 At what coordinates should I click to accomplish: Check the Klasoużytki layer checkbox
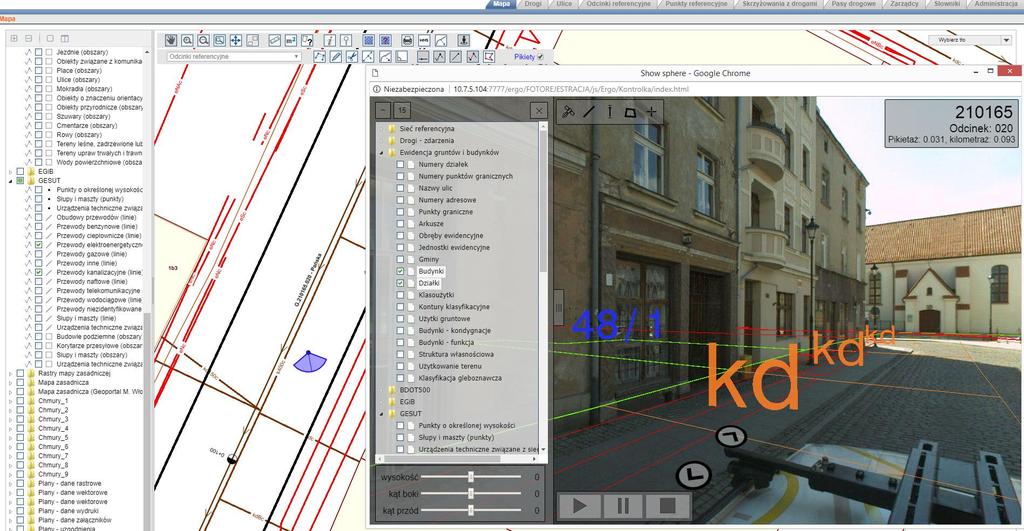coord(400,295)
